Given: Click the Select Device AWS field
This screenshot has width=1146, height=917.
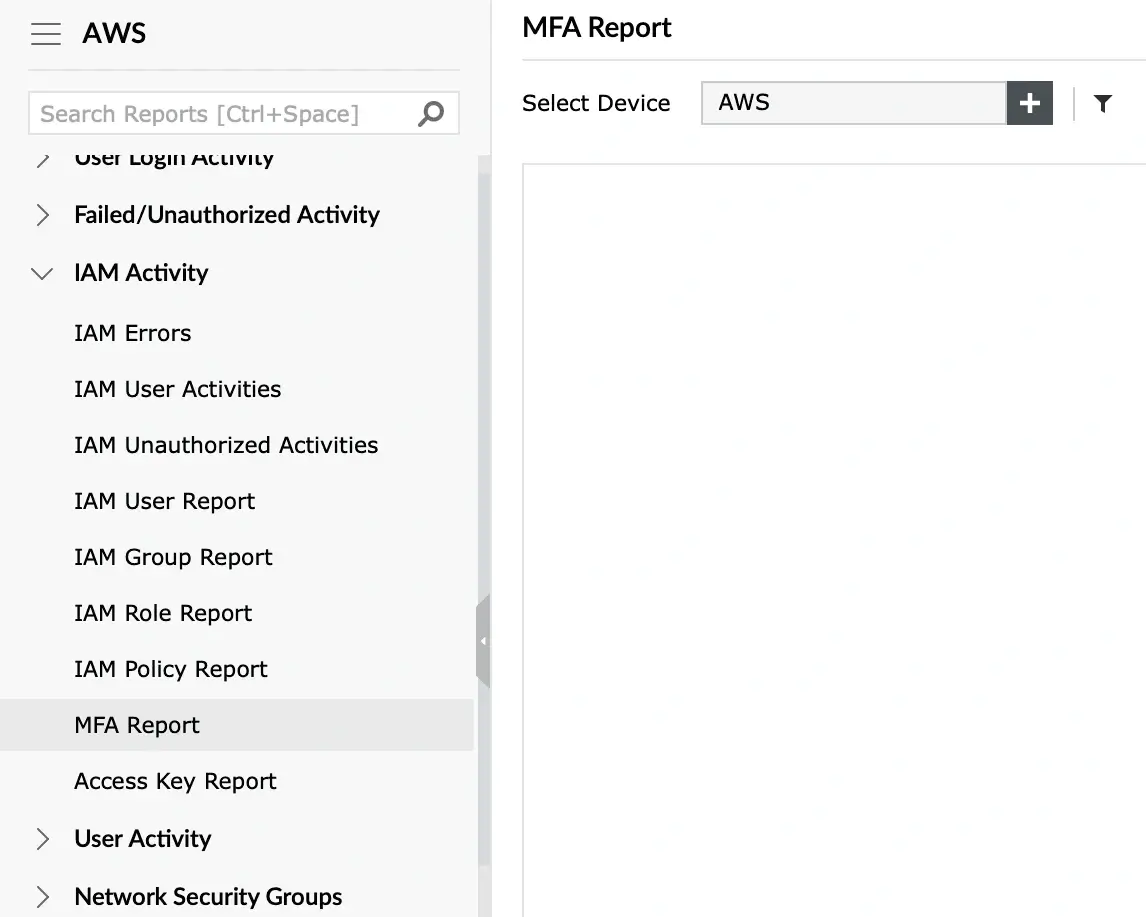Looking at the screenshot, I should click(x=854, y=103).
